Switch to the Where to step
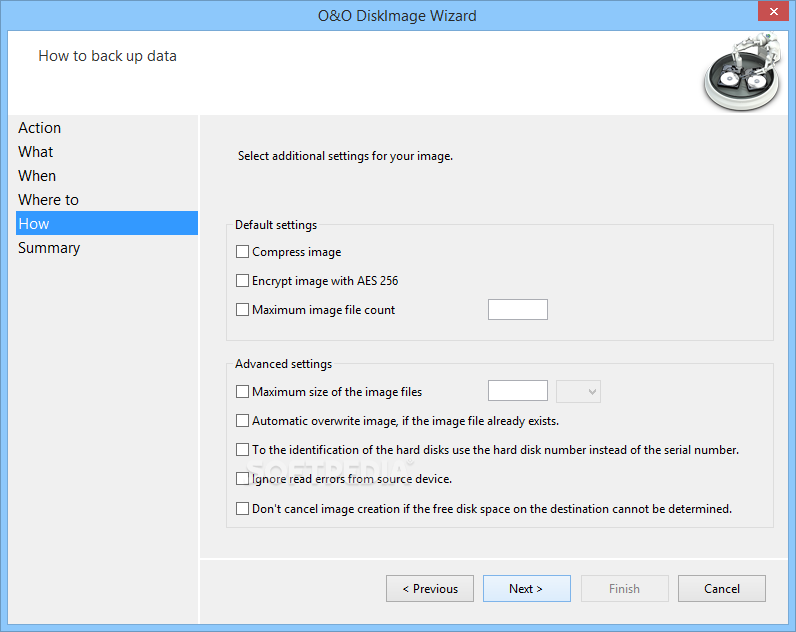796x632 pixels. pyautogui.click(x=107, y=199)
